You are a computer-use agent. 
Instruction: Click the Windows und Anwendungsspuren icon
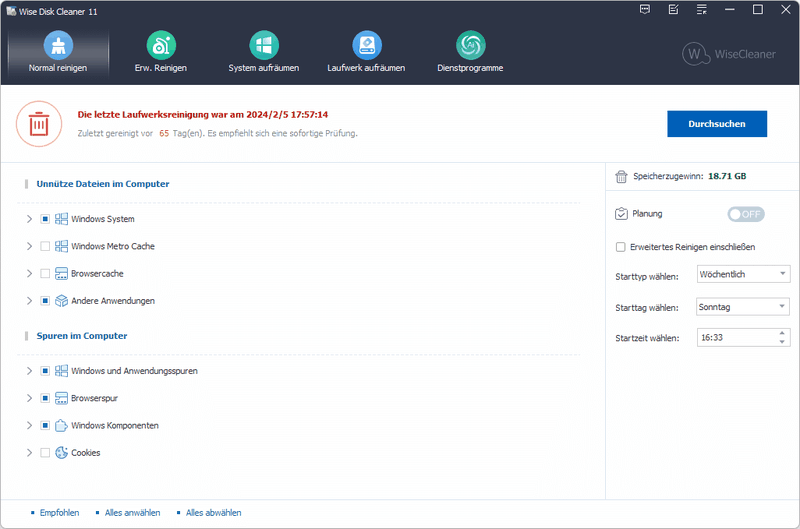61,371
